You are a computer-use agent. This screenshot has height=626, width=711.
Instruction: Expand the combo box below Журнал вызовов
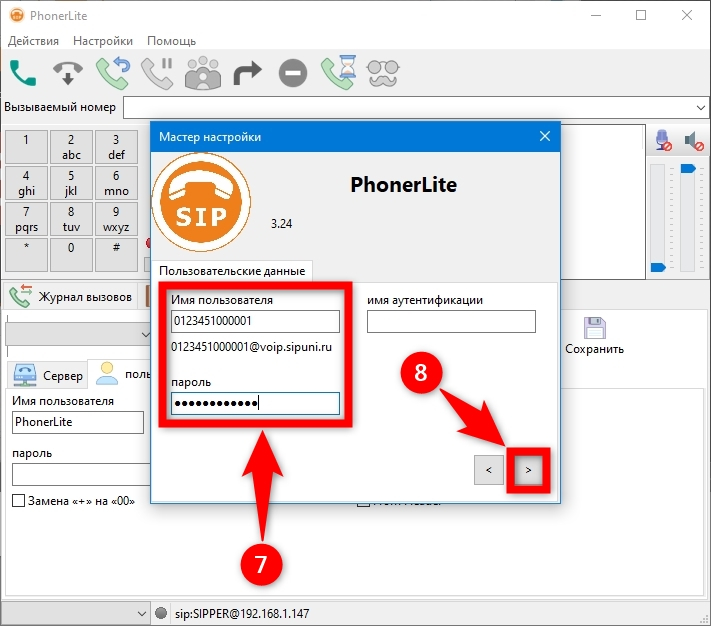[x=145, y=335]
